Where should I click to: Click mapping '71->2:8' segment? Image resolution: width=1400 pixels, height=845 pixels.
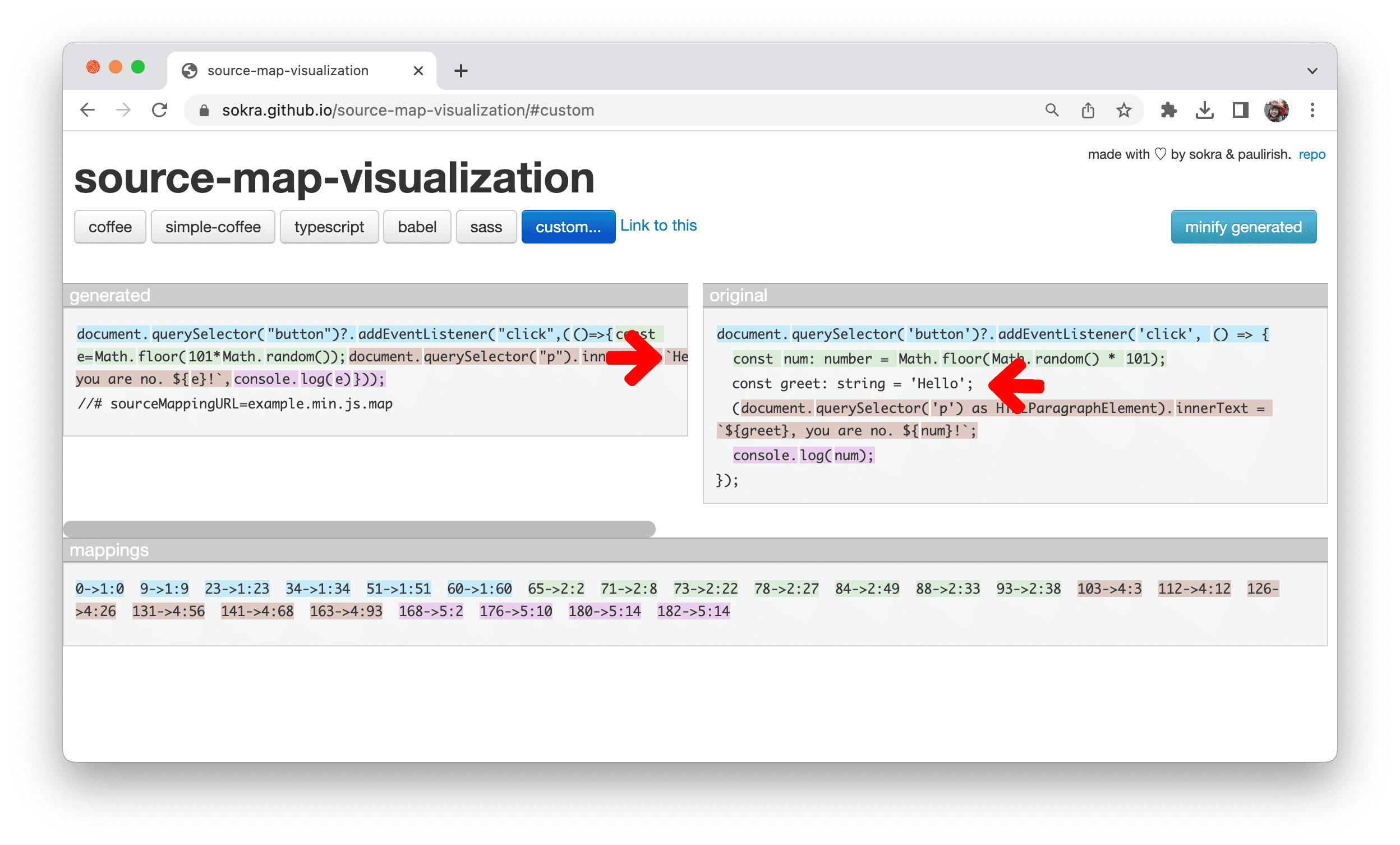[624, 585]
